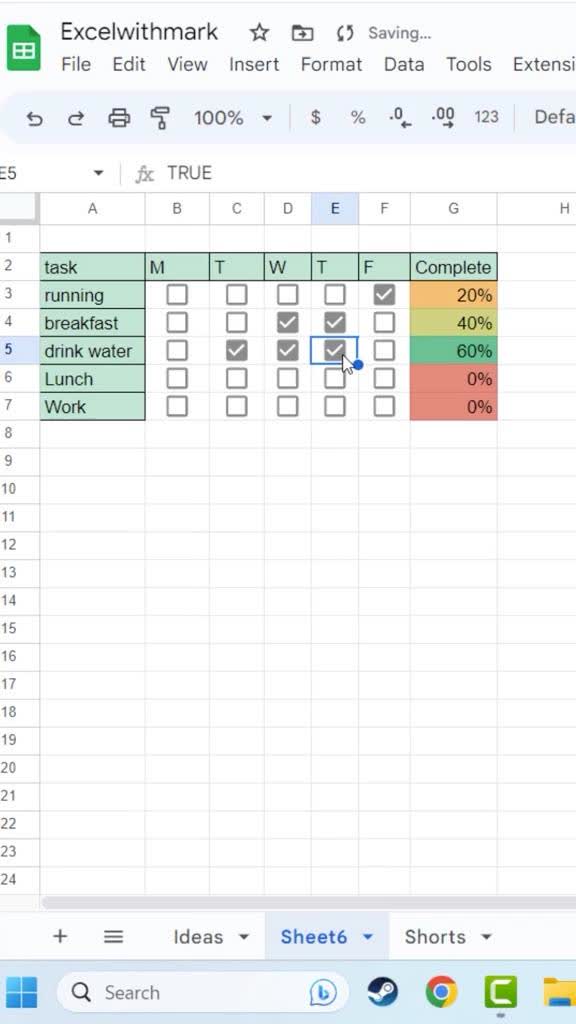576x1024 pixels.
Task: Check the Monday checkbox for Lunch
Action: click(x=177, y=378)
